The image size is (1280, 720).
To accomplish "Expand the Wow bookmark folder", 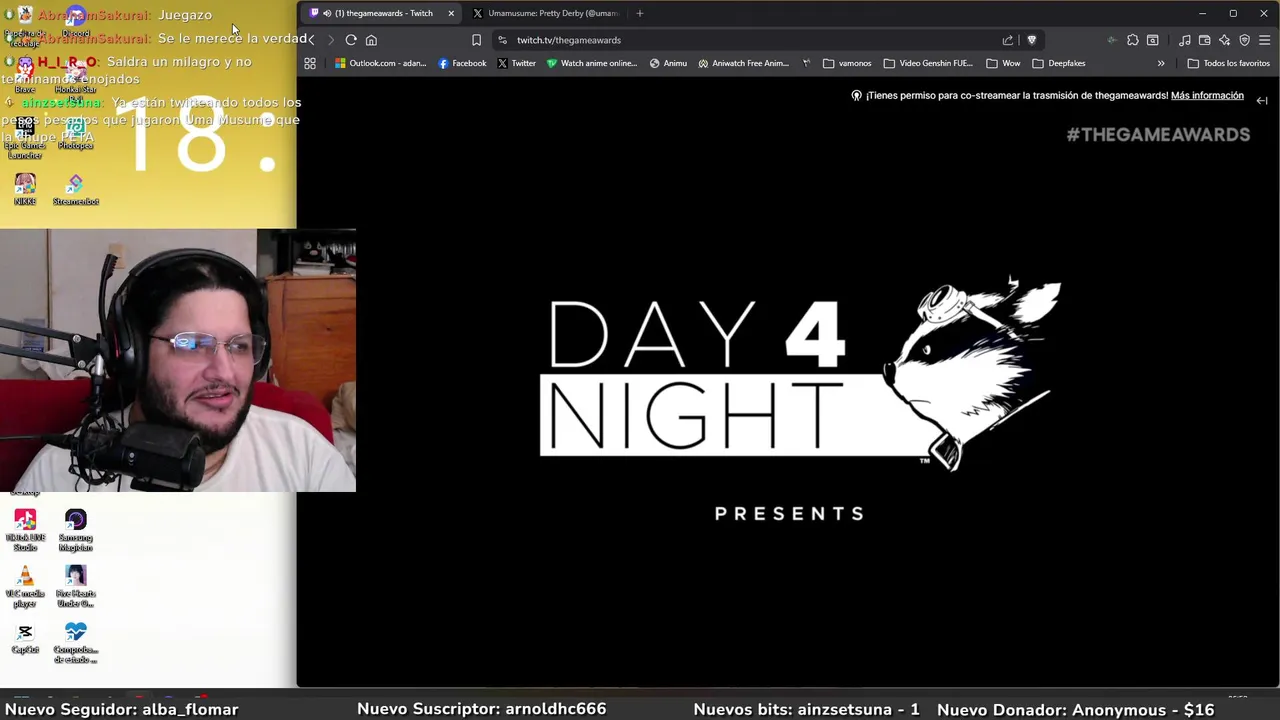I will tap(1003, 63).
